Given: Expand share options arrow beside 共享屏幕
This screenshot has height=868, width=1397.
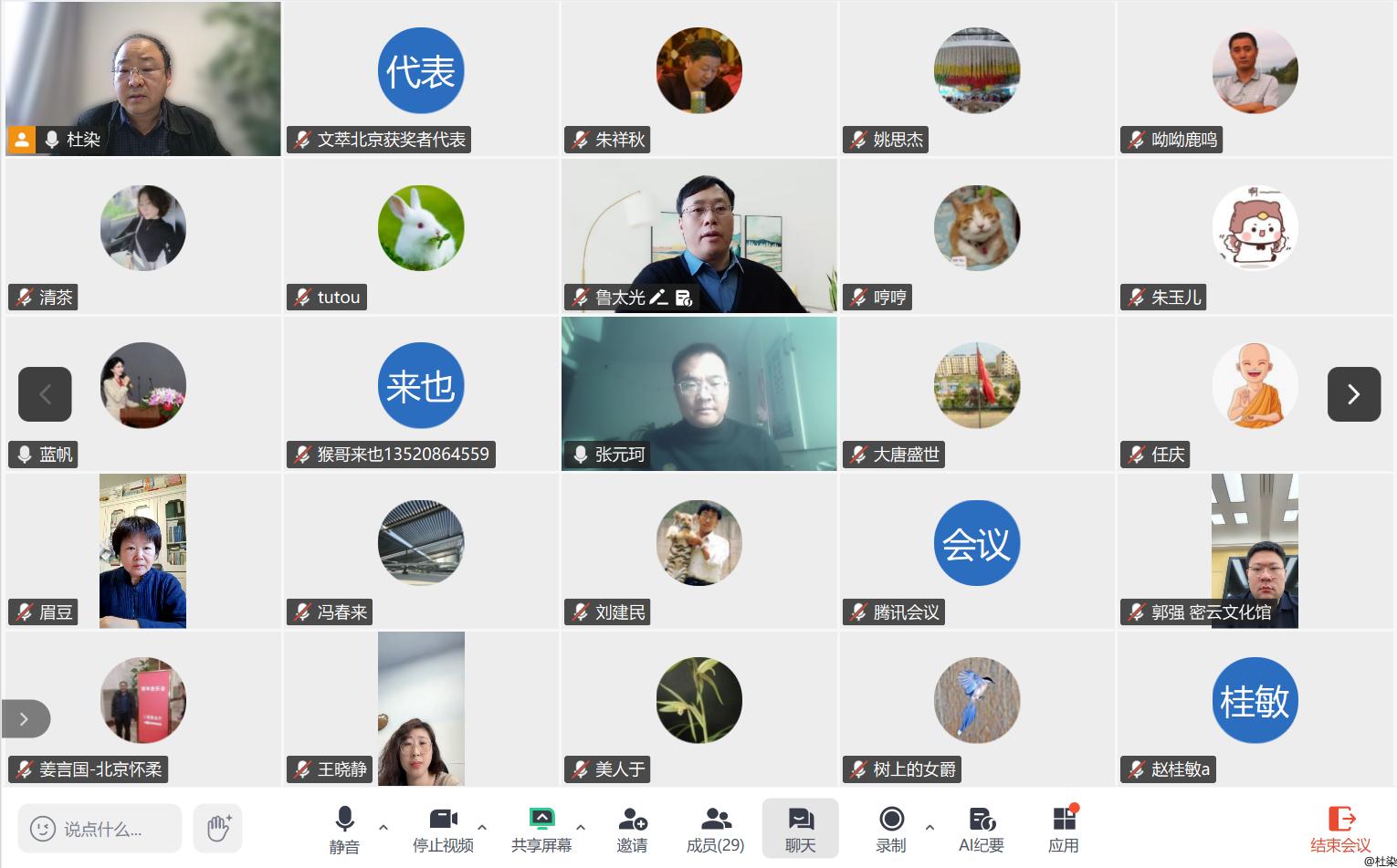Looking at the screenshot, I should [581, 827].
